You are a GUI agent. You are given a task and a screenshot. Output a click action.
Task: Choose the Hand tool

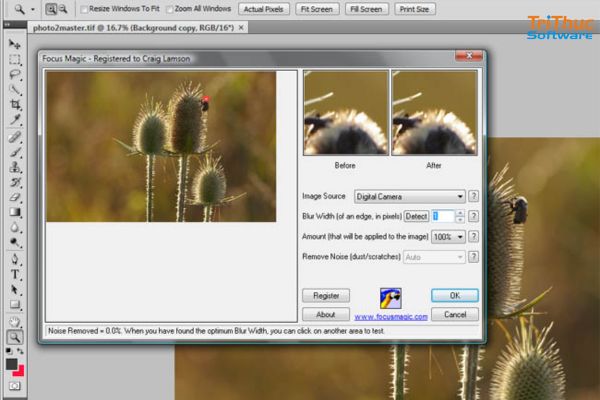15,322
